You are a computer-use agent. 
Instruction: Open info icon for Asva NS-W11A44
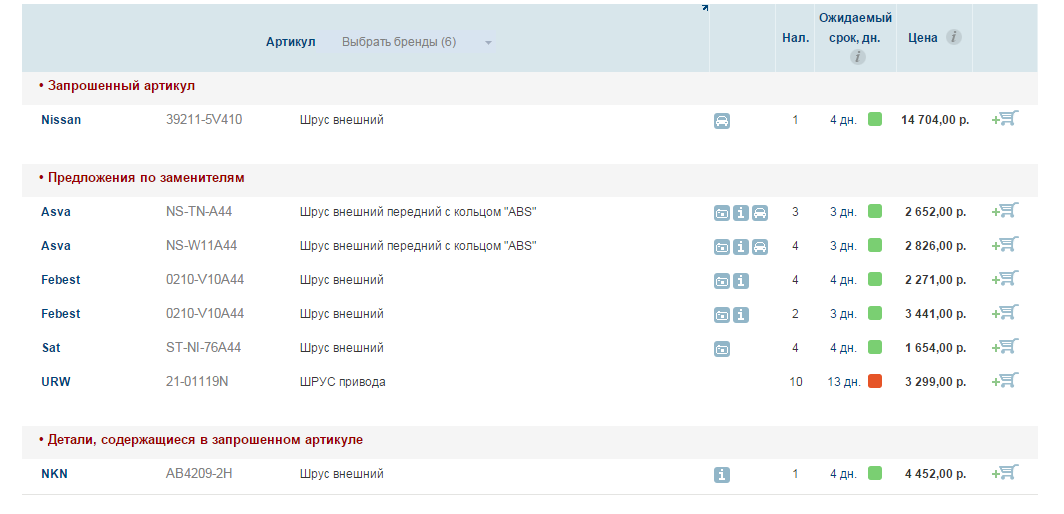741,247
